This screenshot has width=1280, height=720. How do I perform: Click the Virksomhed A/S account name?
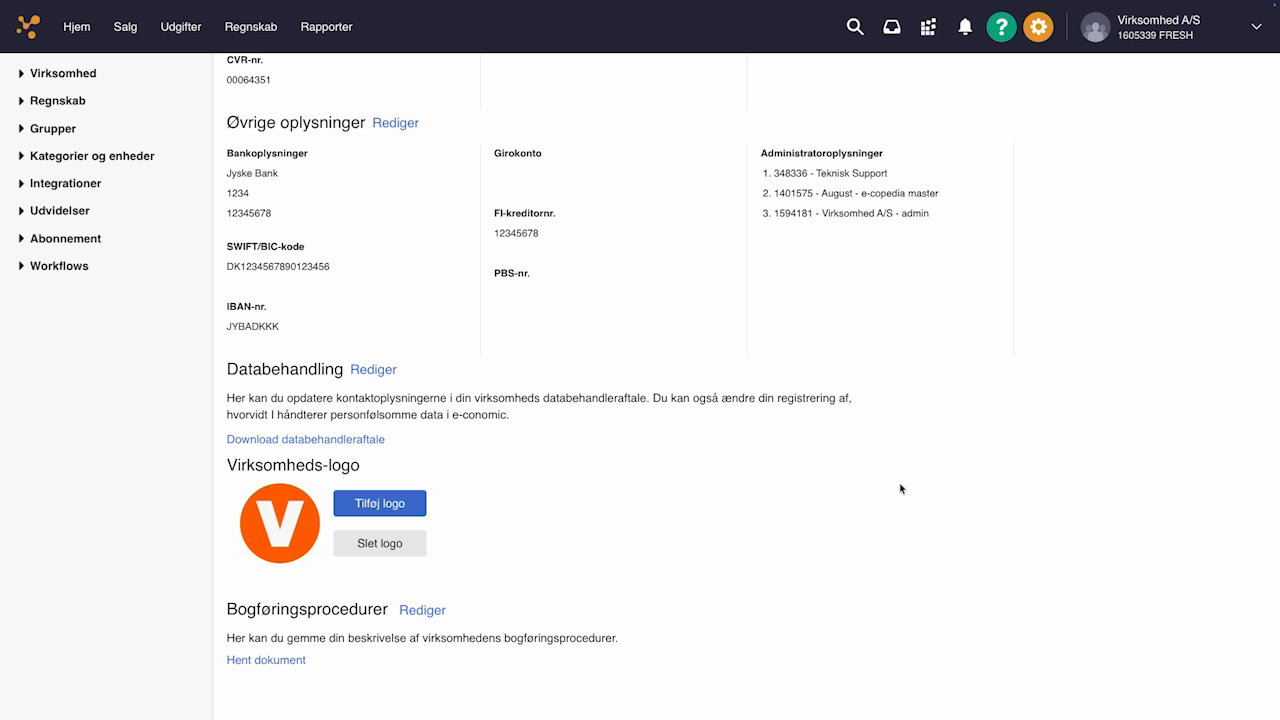click(1158, 20)
